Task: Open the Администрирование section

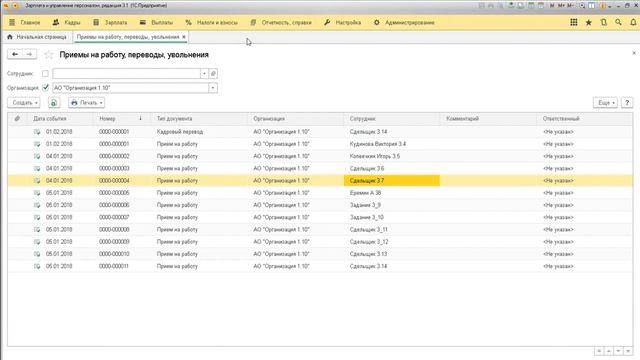Action: point(404,22)
